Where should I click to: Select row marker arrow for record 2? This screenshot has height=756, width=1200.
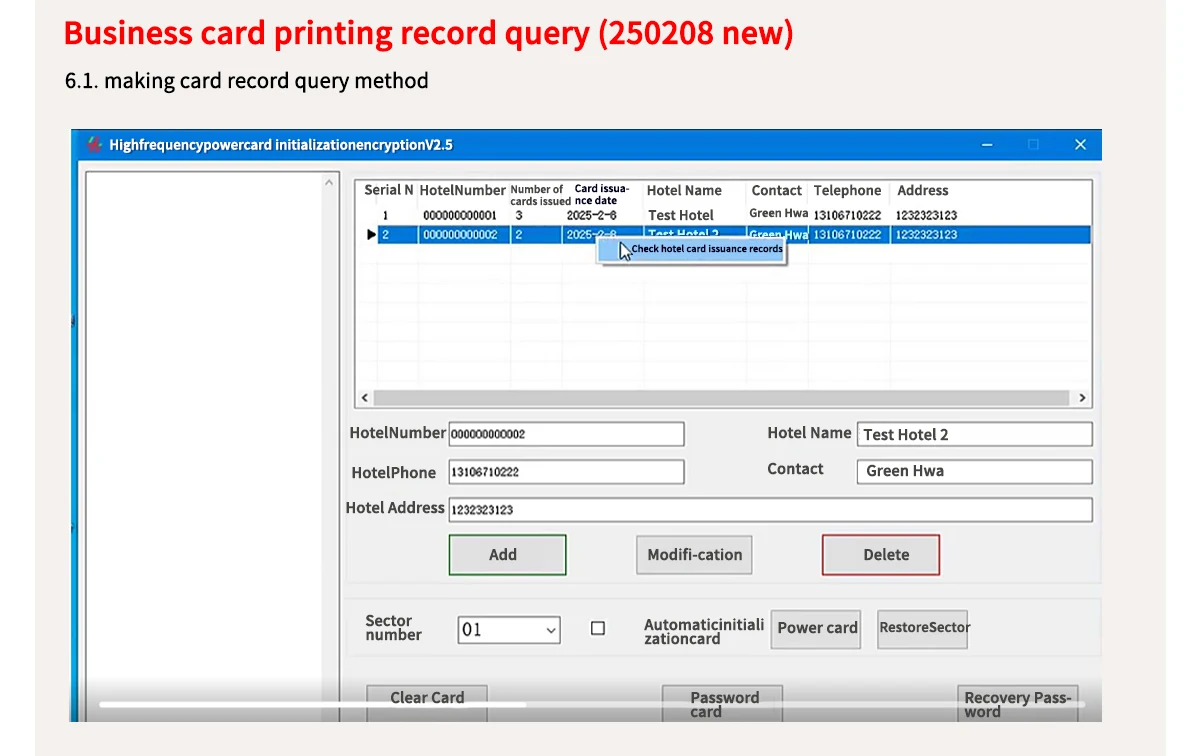(x=371, y=235)
